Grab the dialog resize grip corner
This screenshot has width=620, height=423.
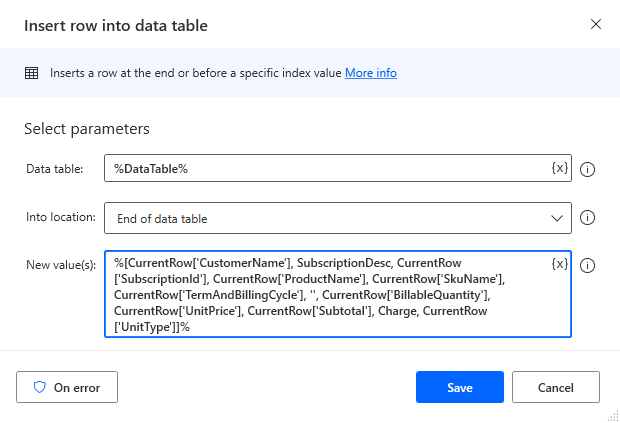coord(613,416)
